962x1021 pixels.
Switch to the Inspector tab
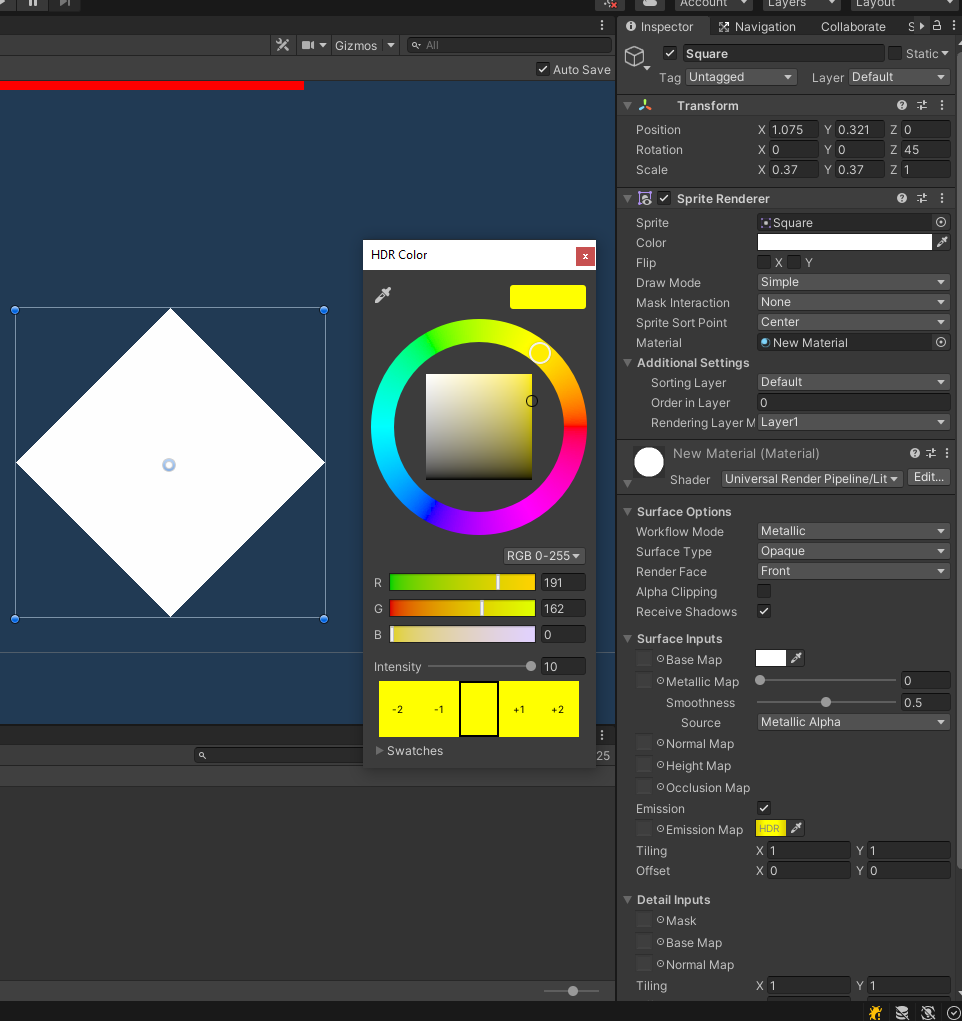tap(658, 27)
